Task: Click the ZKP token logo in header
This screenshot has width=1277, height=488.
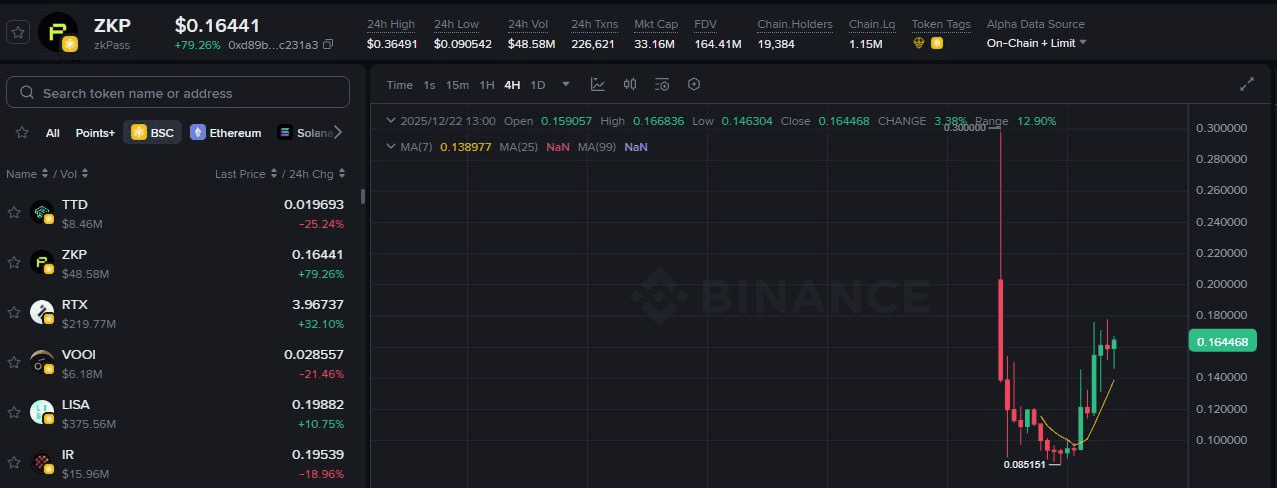Action: (x=58, y=32)
